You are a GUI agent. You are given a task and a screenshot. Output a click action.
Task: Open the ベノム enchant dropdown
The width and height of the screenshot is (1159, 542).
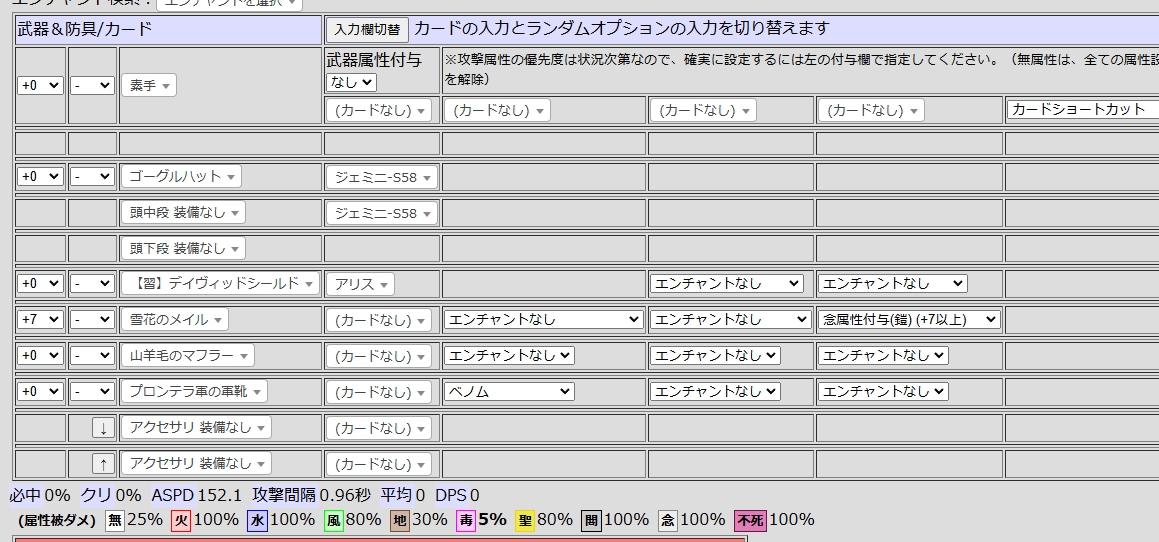pyautogui.click(x=509, y=391)
